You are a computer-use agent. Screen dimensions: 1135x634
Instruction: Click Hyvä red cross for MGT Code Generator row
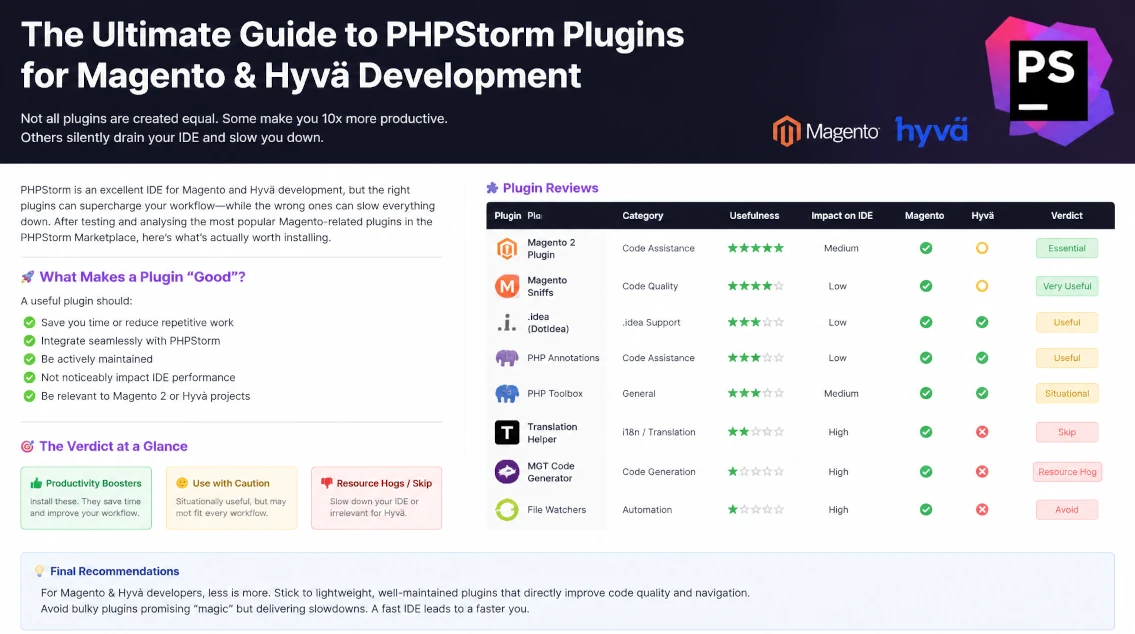coord(982,471)
